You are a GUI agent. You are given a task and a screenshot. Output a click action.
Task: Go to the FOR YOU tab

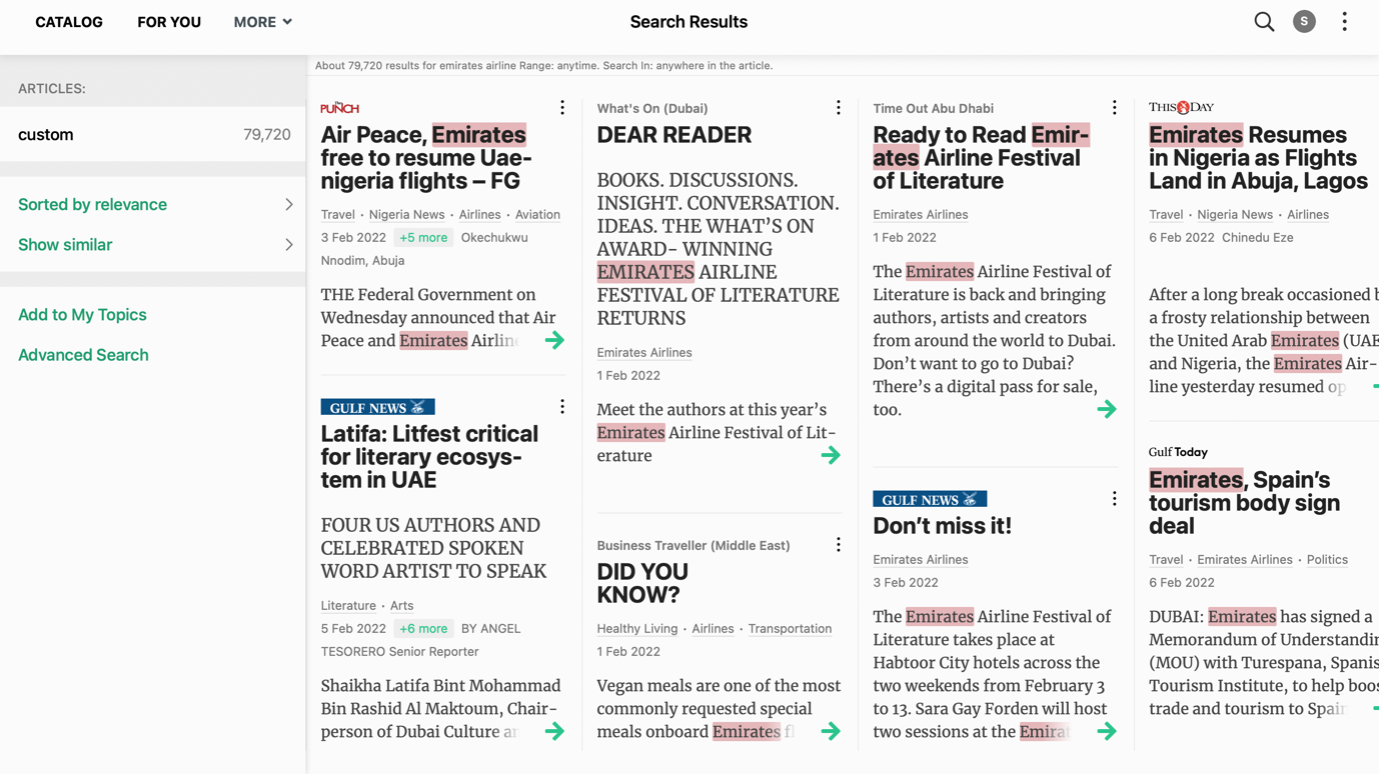[169, 22]
